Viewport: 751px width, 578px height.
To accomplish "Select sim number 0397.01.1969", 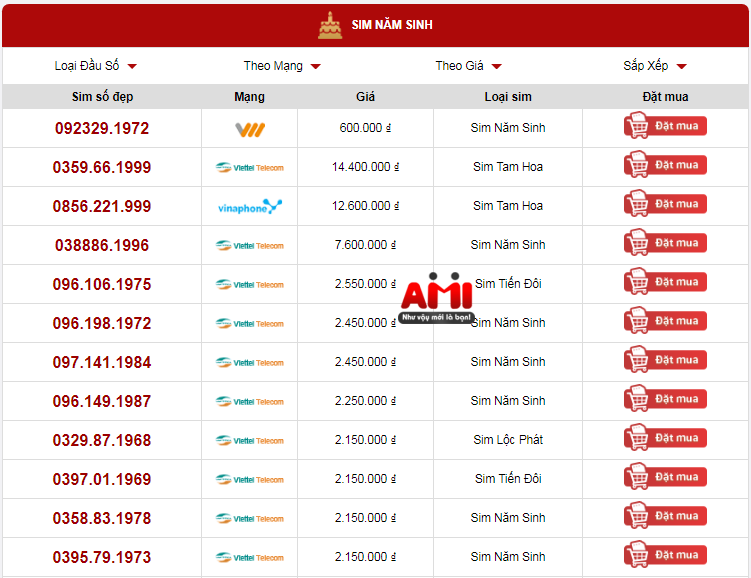I will [102, 479].
